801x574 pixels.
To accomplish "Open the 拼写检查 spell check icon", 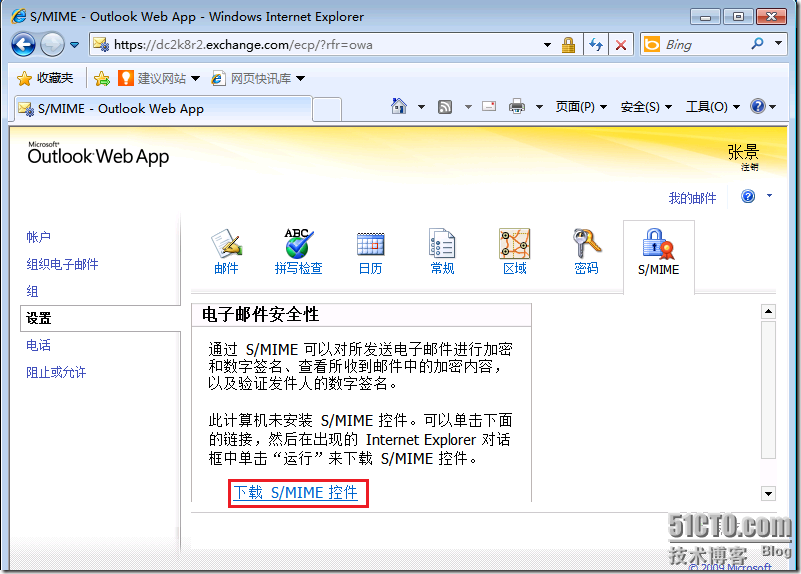I will pyautogui.click(x=298, y=251).
